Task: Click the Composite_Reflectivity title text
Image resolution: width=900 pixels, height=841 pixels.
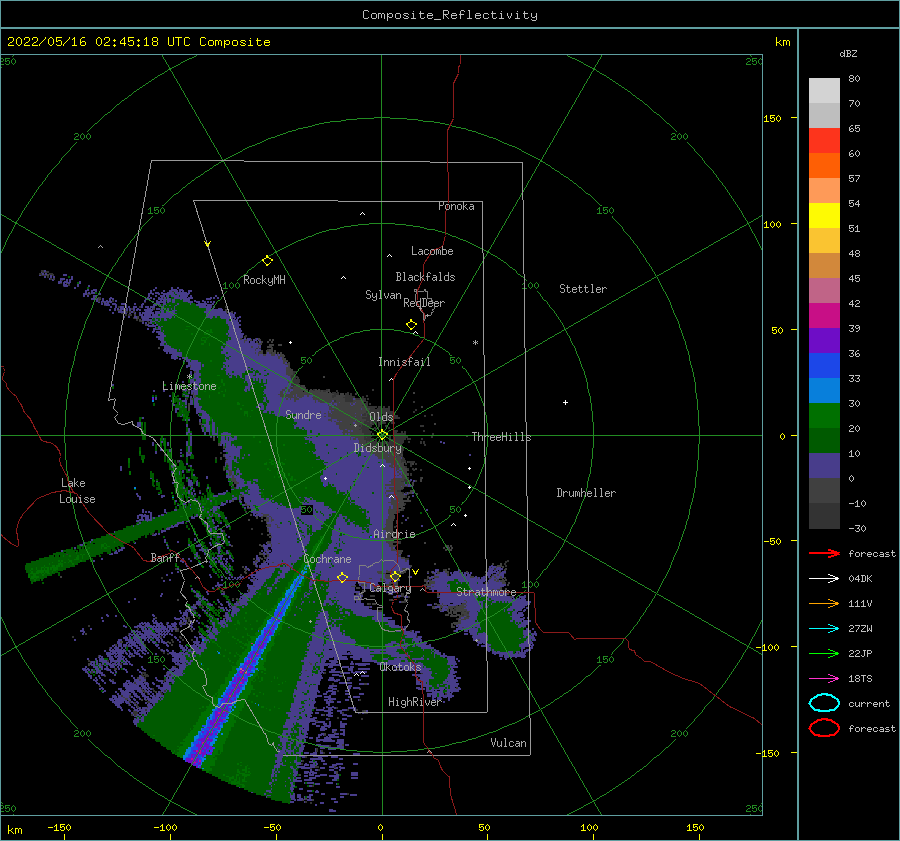Action: tap(450, 15)
